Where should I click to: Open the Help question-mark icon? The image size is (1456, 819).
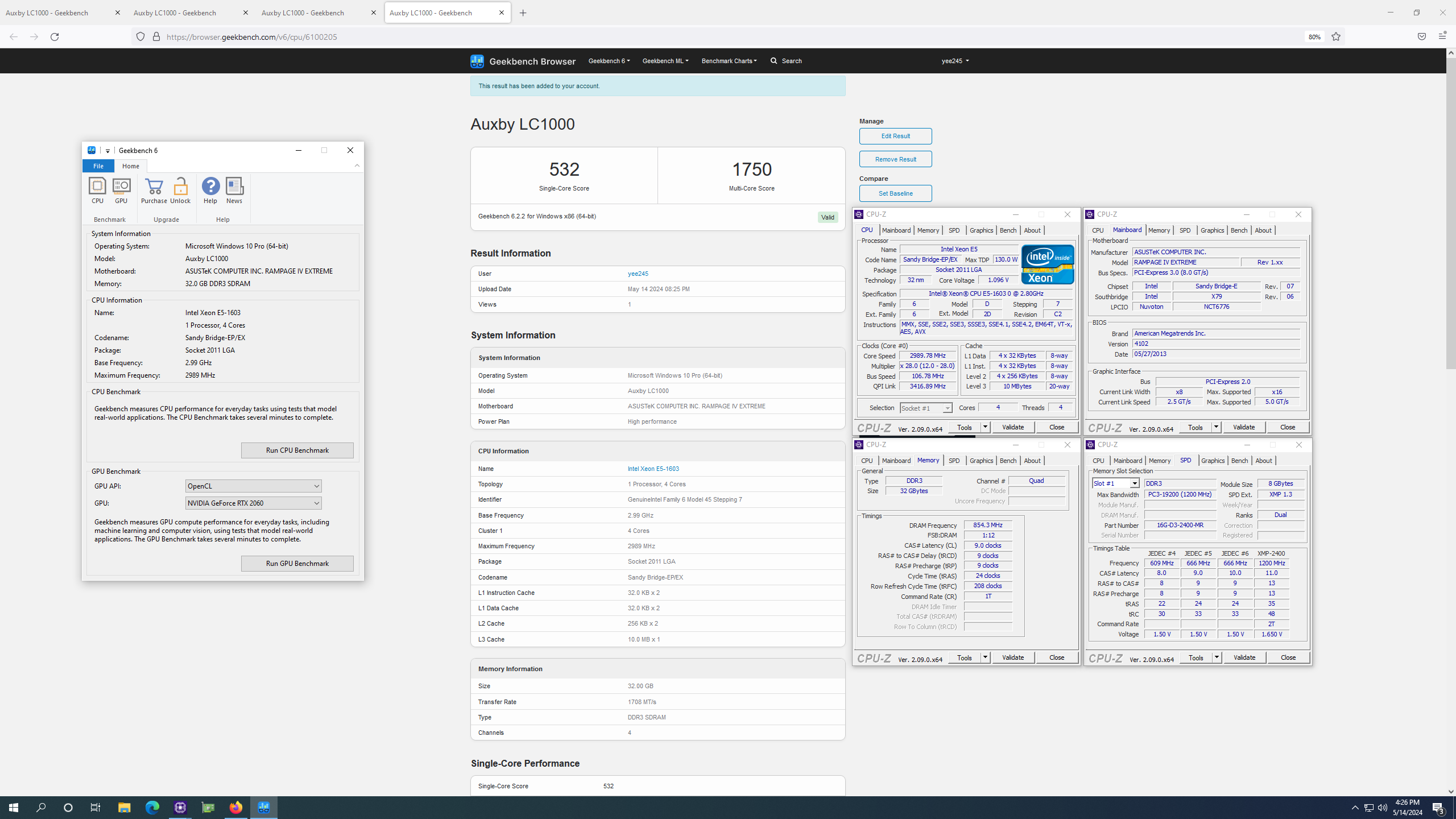click(210, 191)
